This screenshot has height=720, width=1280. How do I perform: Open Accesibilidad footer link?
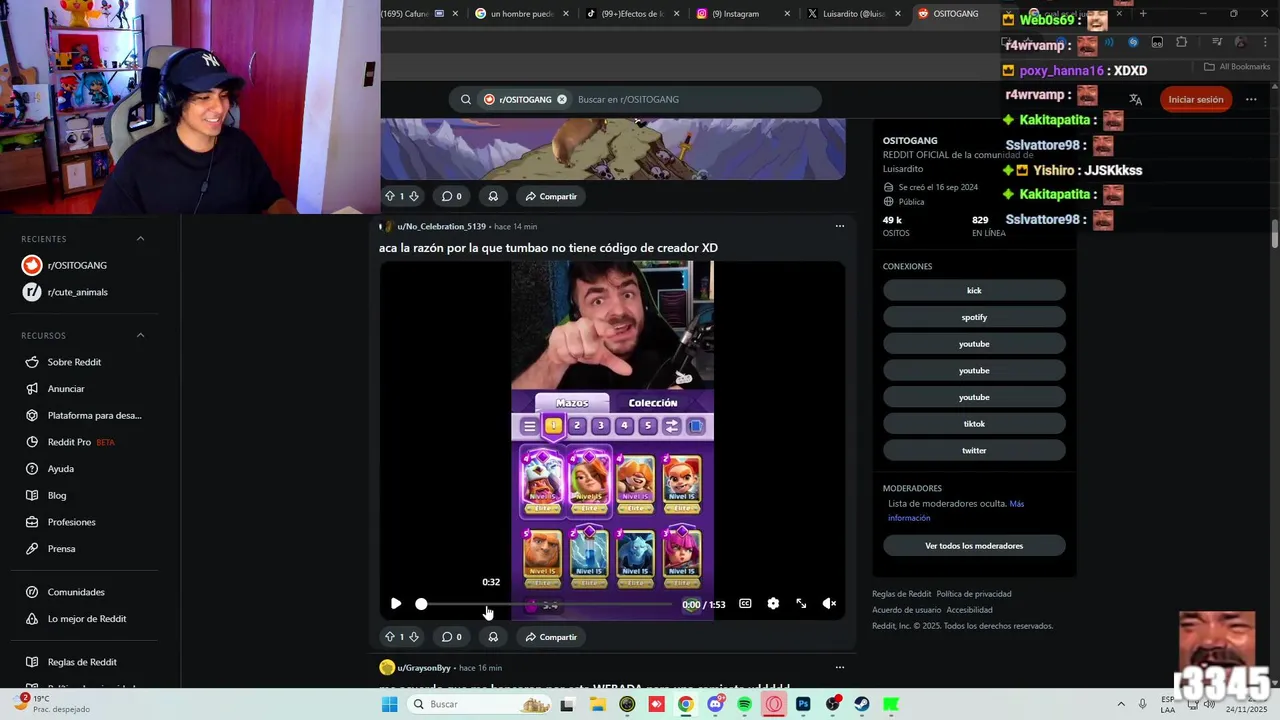point(969,610)
